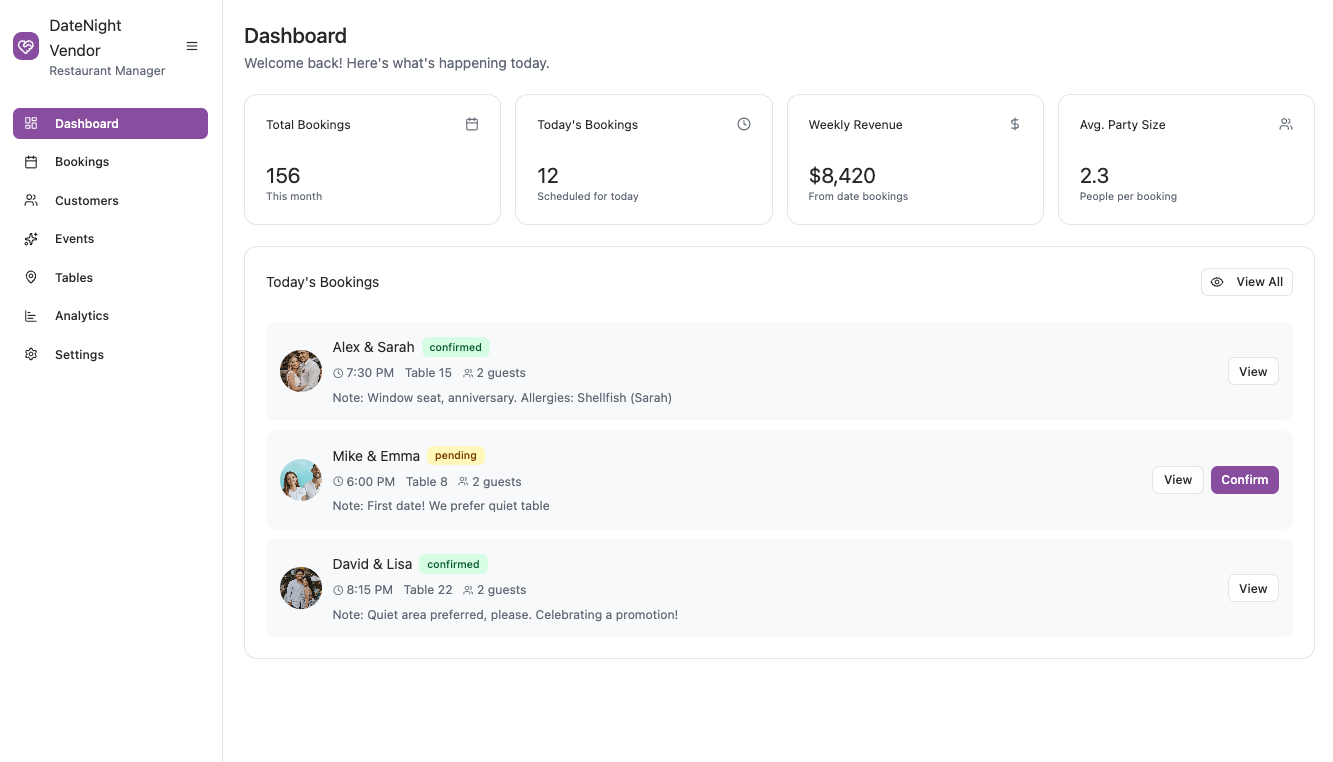View the David & Lisa booking
The width and height of the screenshot is (1333, 762).
1253,589
